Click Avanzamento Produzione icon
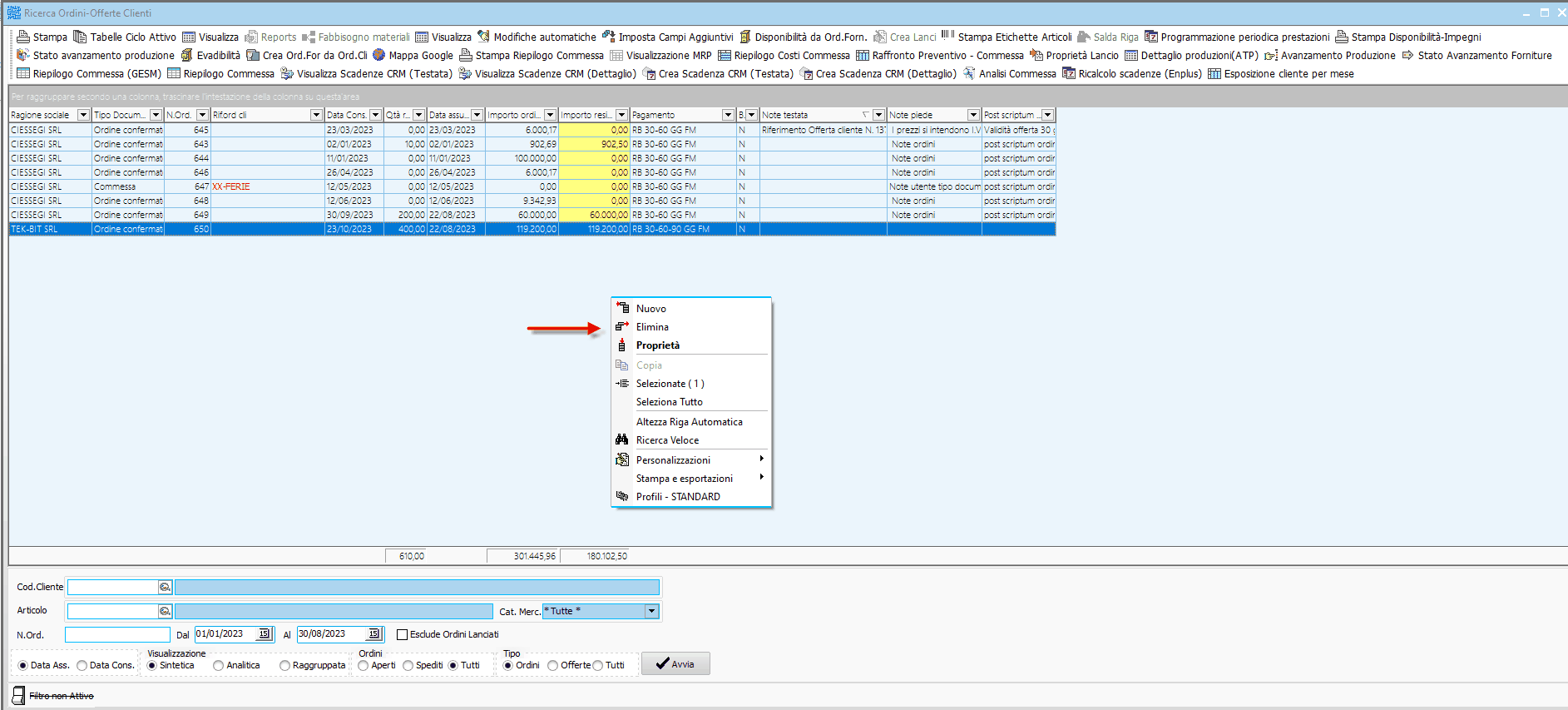This screenshot has width=1568, height=710. click(x=1271, y=55)
